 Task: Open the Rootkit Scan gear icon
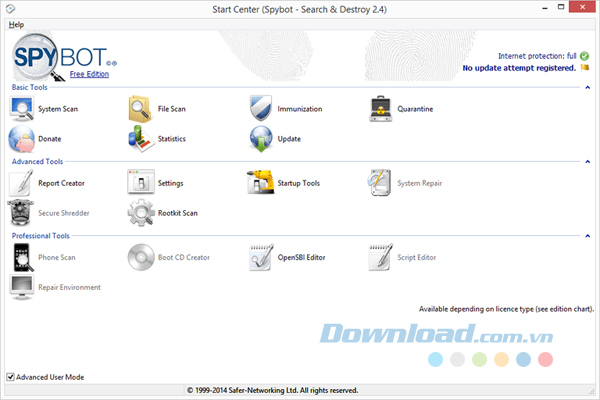(140, 213)
